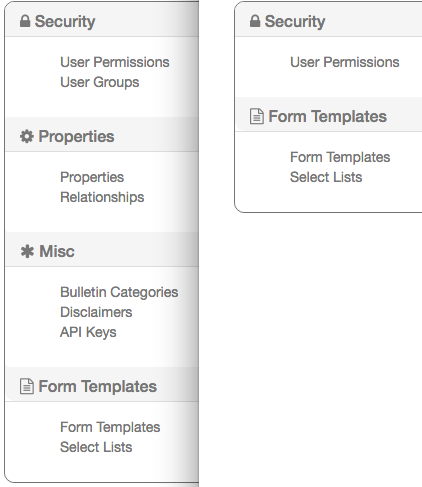Select the Misc section header
The width and height of the screenshot is (422, 487).
tap(102, 251)
